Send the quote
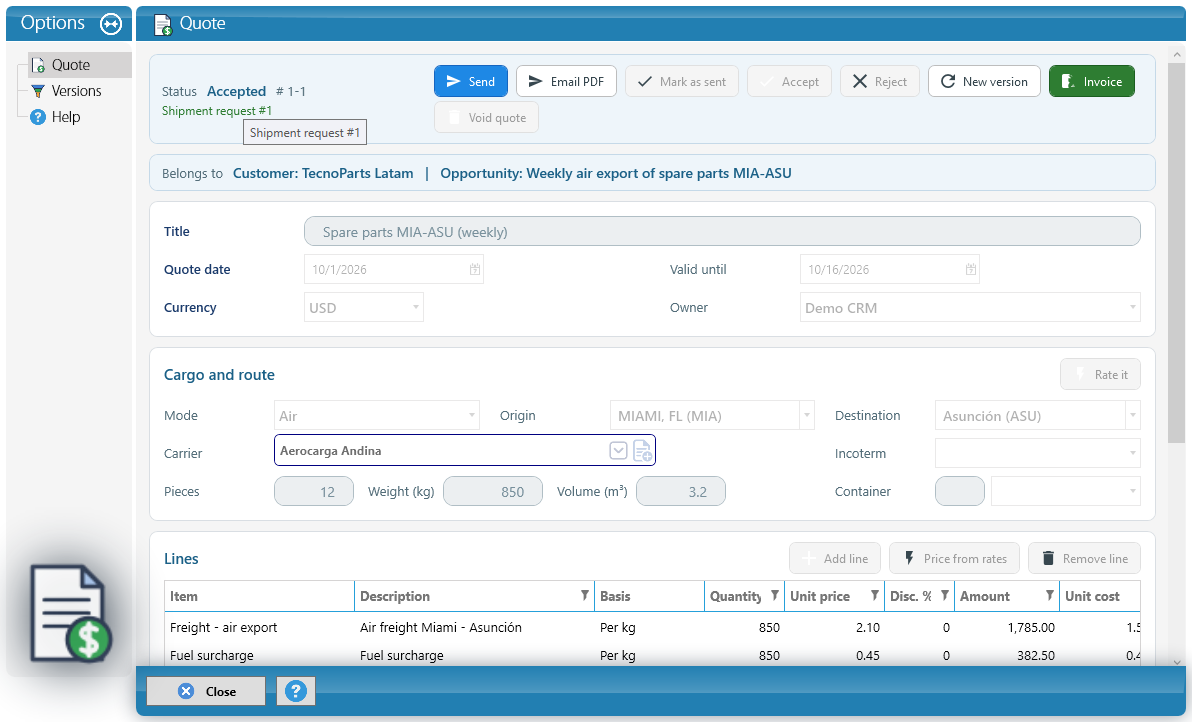Screen dimensions: 1192x722 (471, 81)
